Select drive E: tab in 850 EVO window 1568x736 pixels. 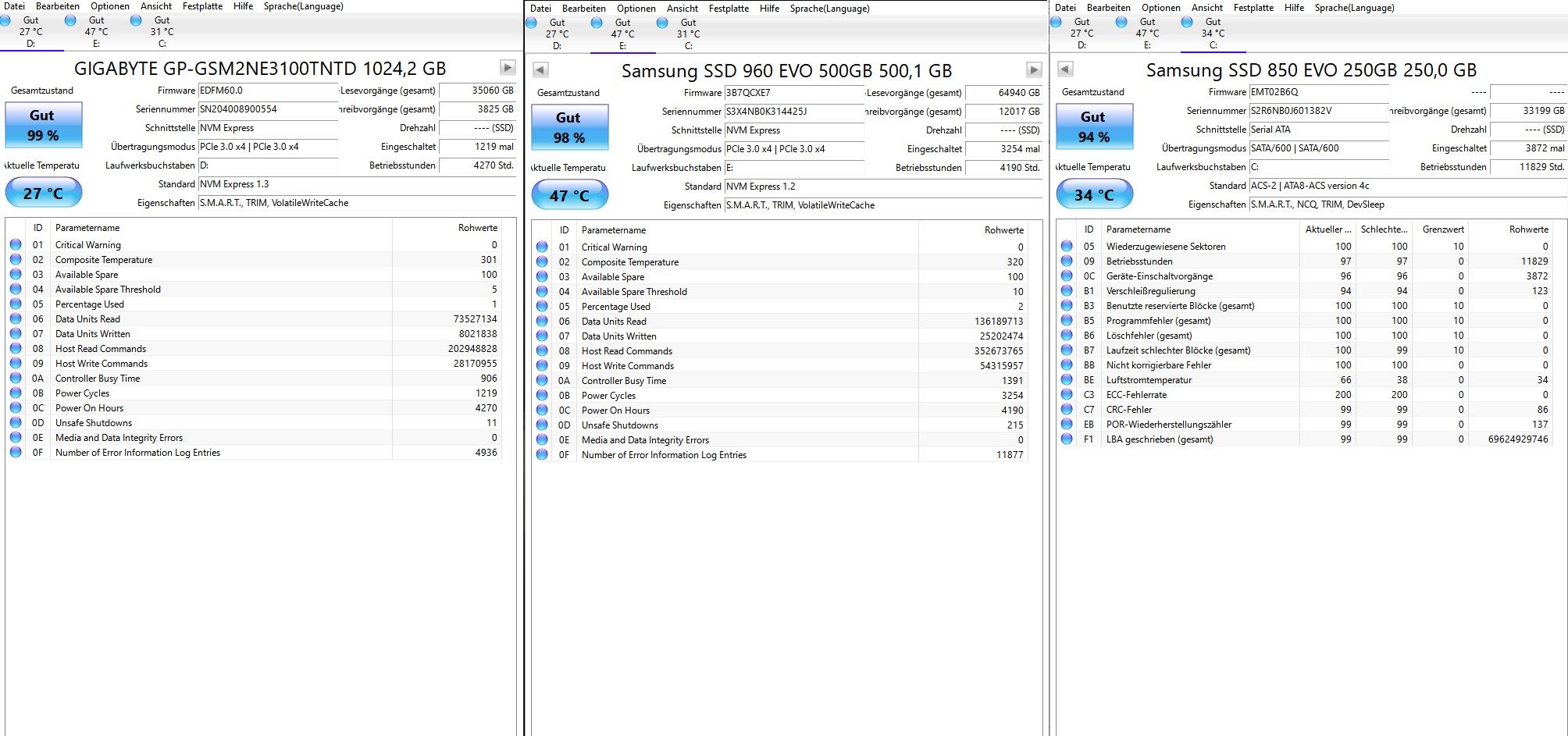(x=1147, y=34)
